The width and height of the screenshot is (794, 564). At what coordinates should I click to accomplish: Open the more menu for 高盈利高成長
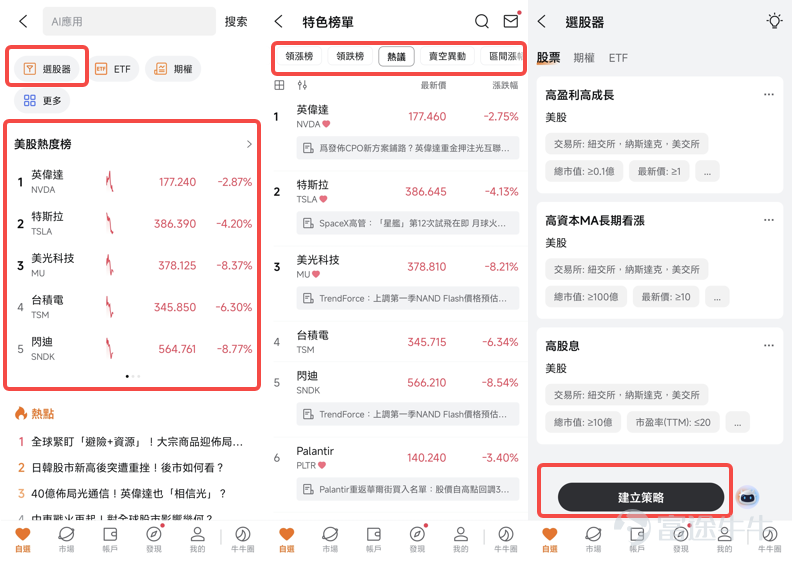(x=769, y=95)
